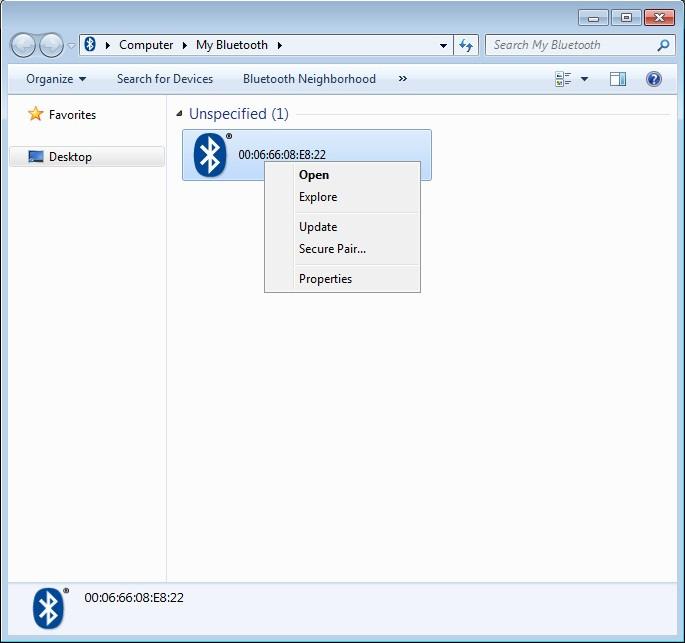
Task: Maximize the My Bluetooth window
Action: (x=626, y=18)
